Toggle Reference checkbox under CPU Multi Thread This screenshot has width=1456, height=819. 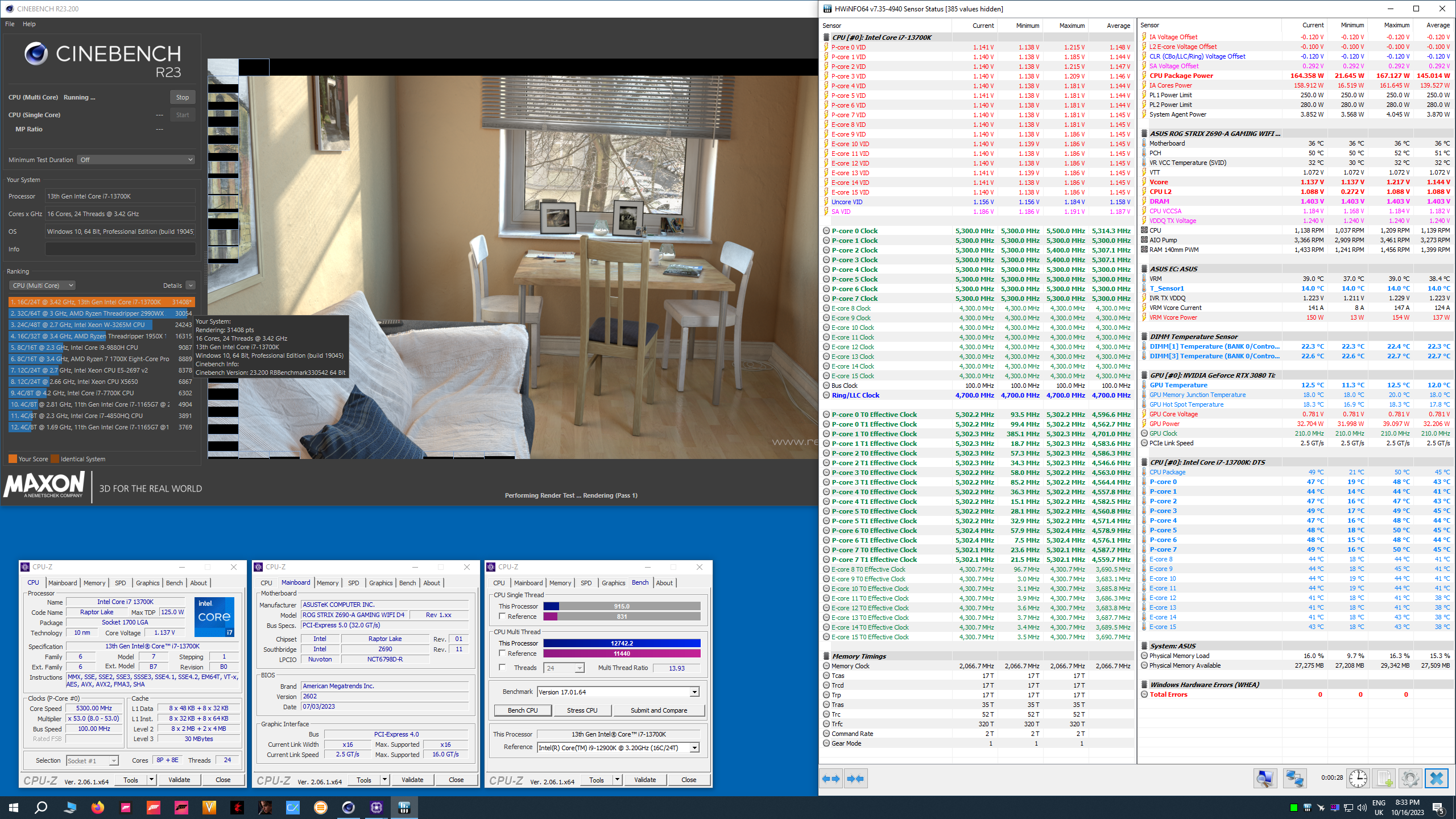coord(502,653)
